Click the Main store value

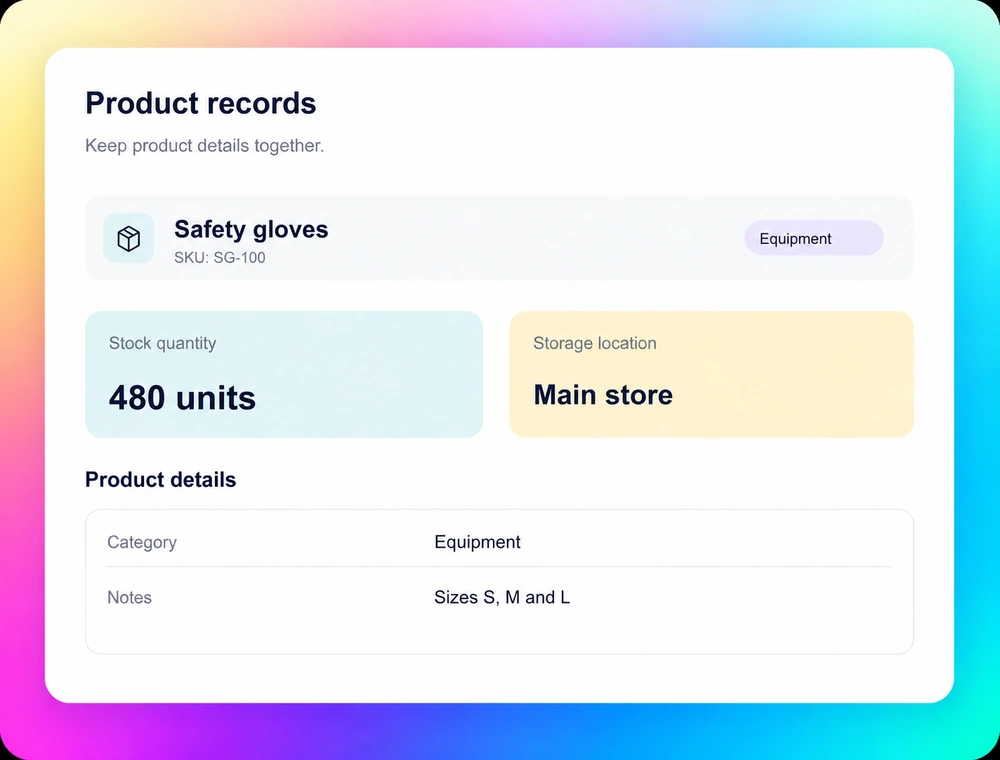(603, 395)
